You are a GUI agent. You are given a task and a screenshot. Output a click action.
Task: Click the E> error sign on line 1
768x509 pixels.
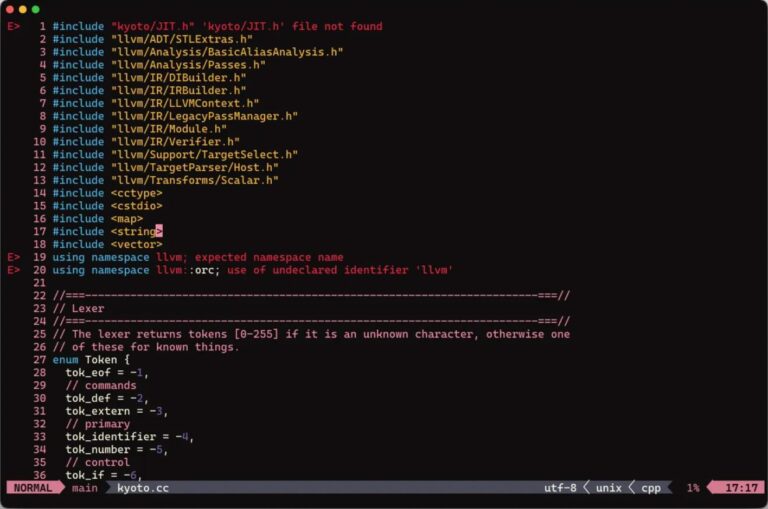[13, 26]
